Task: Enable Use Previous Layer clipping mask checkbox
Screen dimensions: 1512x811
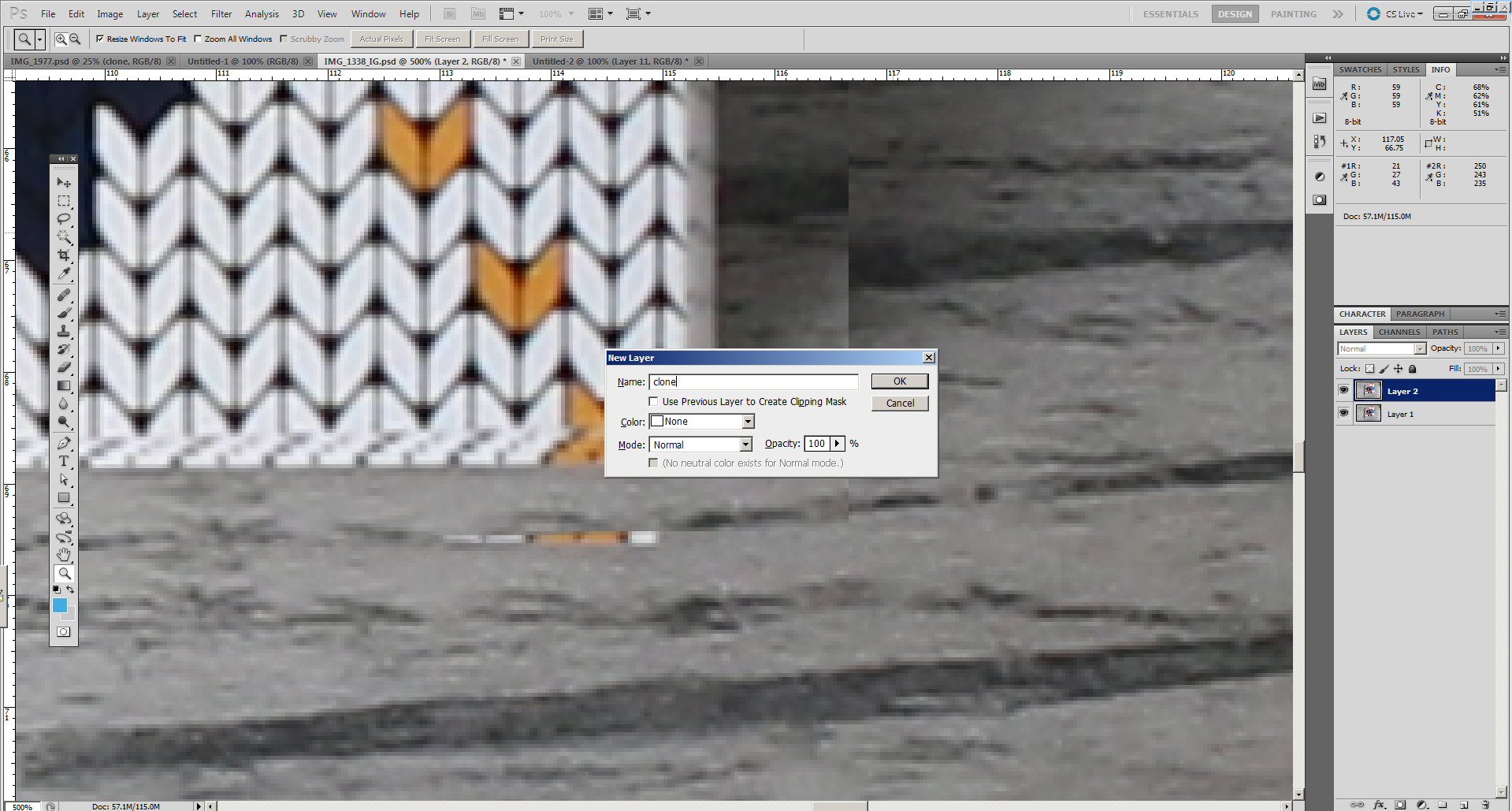Action: click(x=653, y=402)
